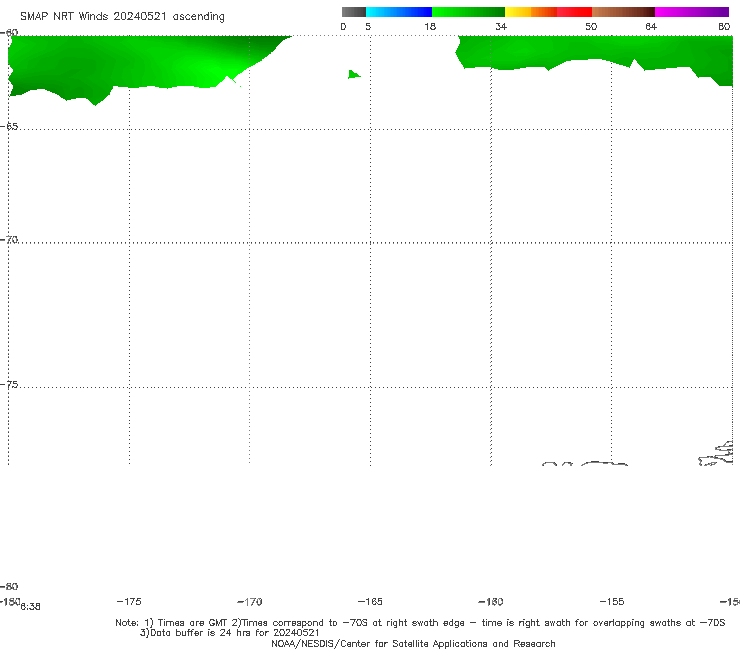
Task: Click the 'NOAA/NESDIS/Center for Satellite Applications and Research' credit
Action: (413, 643)
